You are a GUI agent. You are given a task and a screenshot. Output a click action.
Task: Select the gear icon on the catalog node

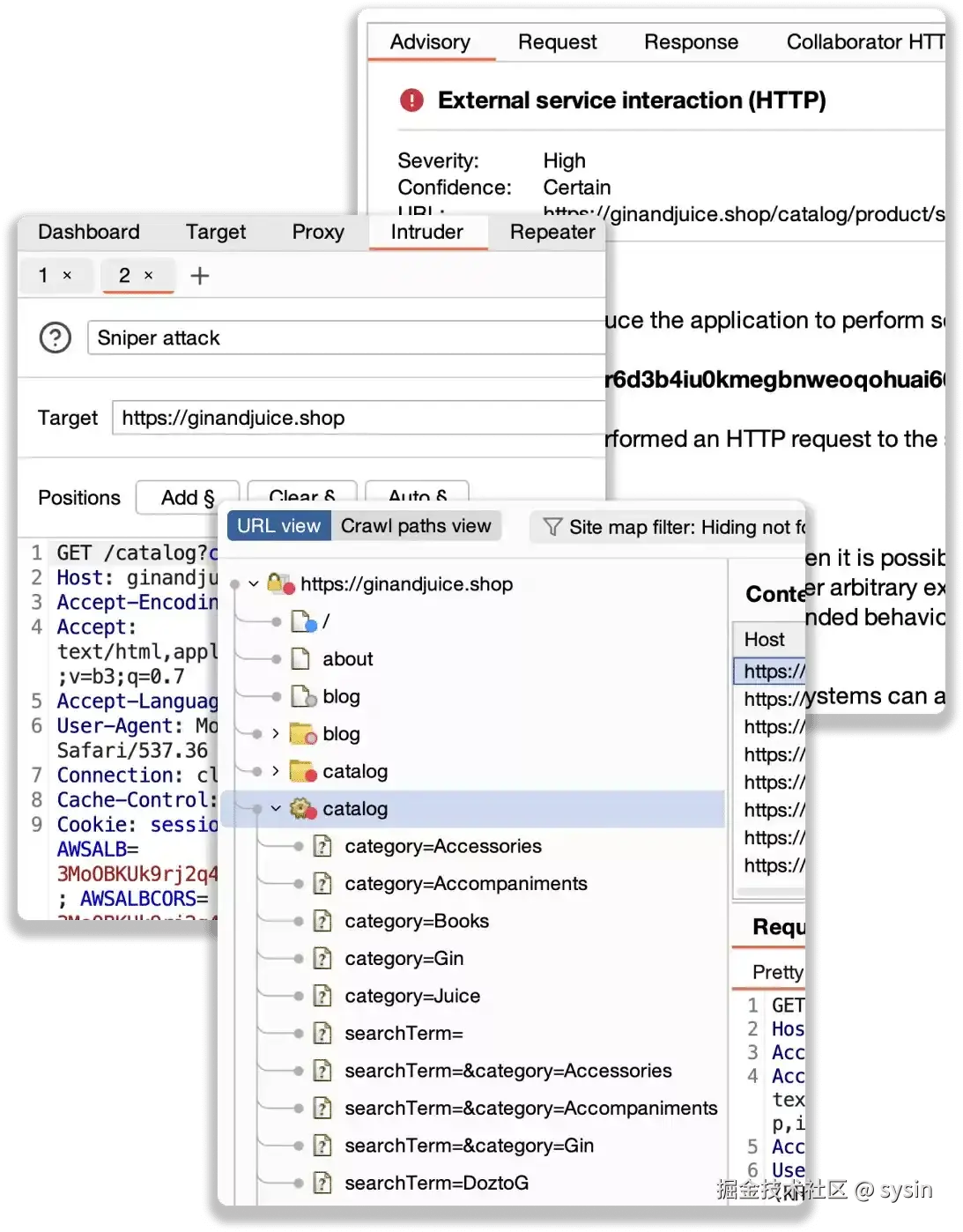[300, 808]
